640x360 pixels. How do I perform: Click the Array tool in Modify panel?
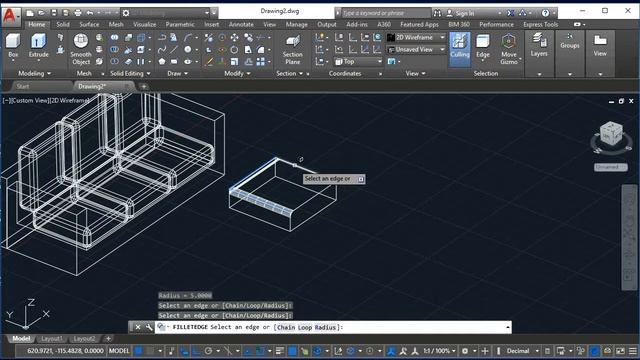pos(261,62)
